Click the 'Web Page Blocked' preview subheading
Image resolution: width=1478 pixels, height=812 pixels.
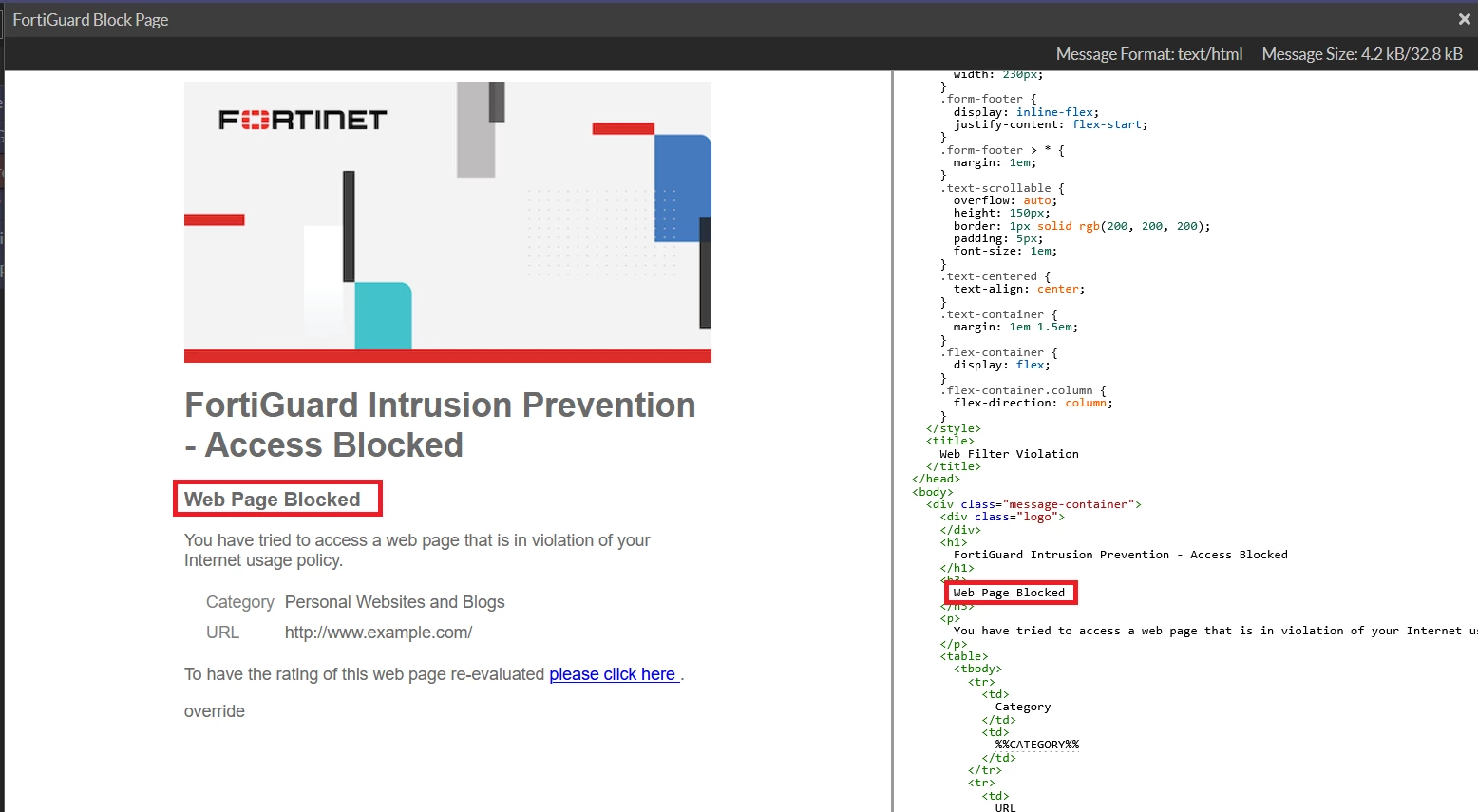pyautogui.click(x=273, y=500)
